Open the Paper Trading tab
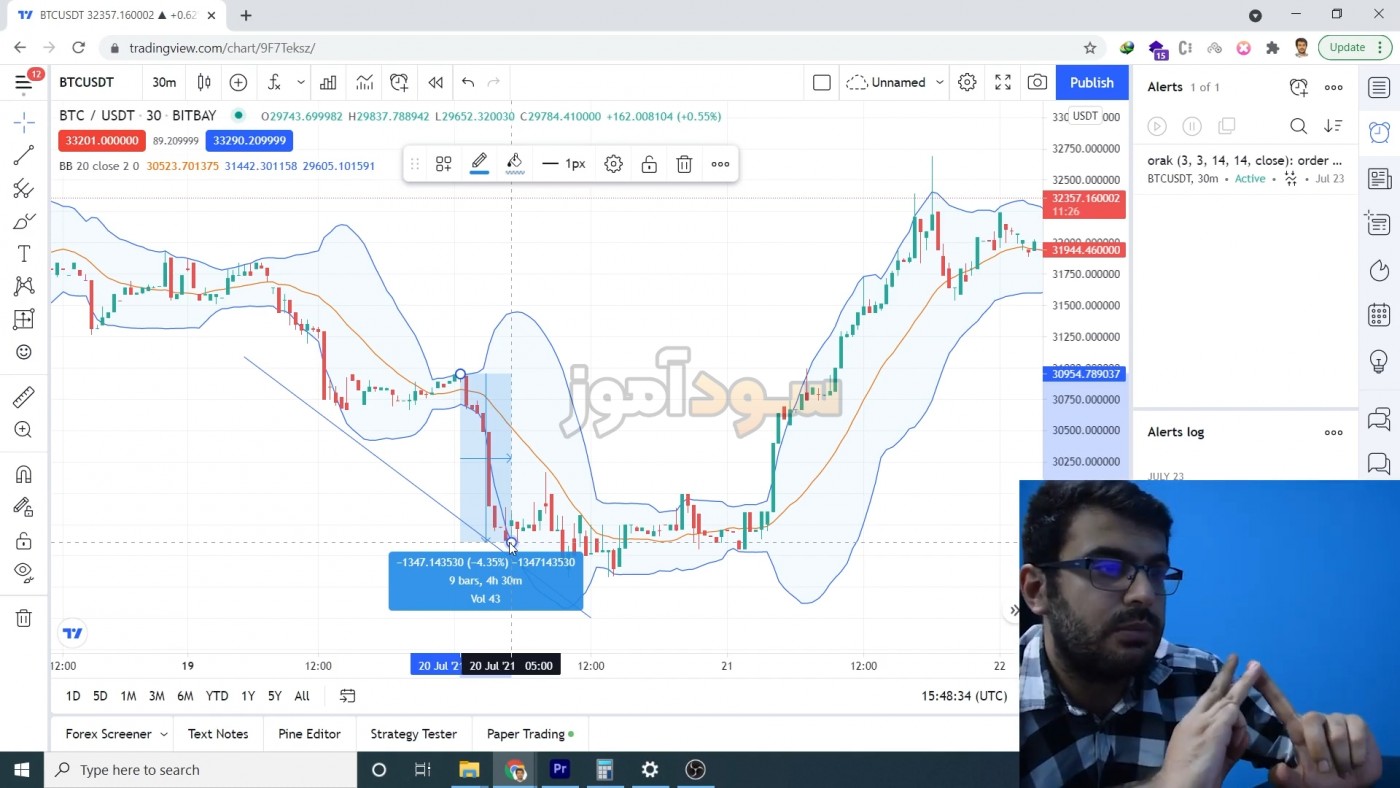1400x788 pixels. tap(530, 734)
